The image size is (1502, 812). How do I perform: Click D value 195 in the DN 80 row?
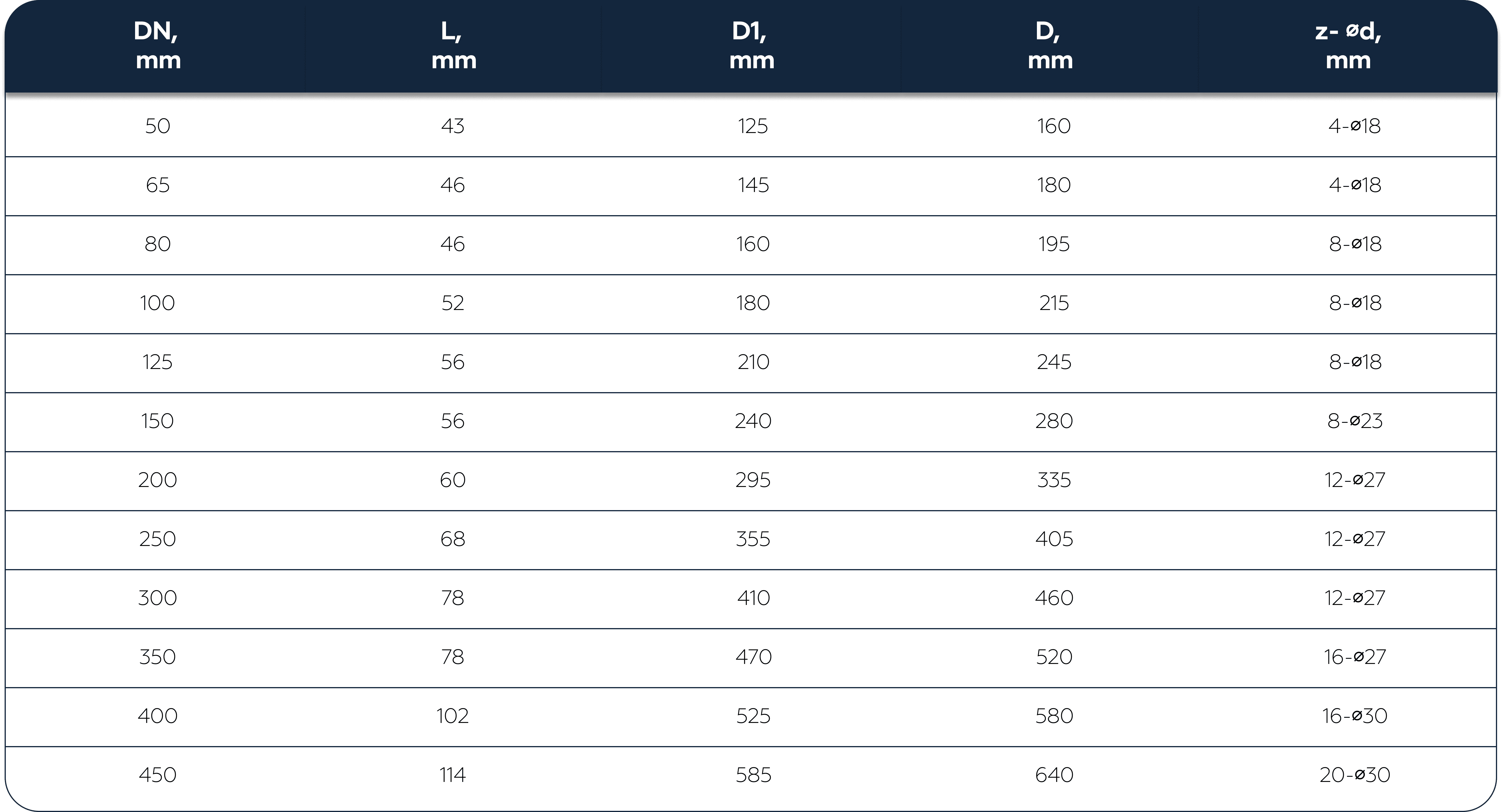tap(1054, 244)
